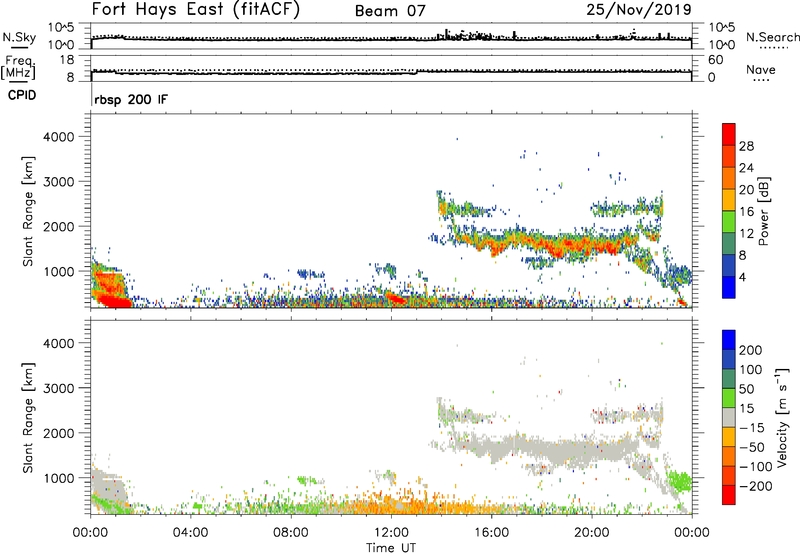Viewport: 800px width, 554px height.
Task: Select the '3000' tick in power panel
Action: 59,182
